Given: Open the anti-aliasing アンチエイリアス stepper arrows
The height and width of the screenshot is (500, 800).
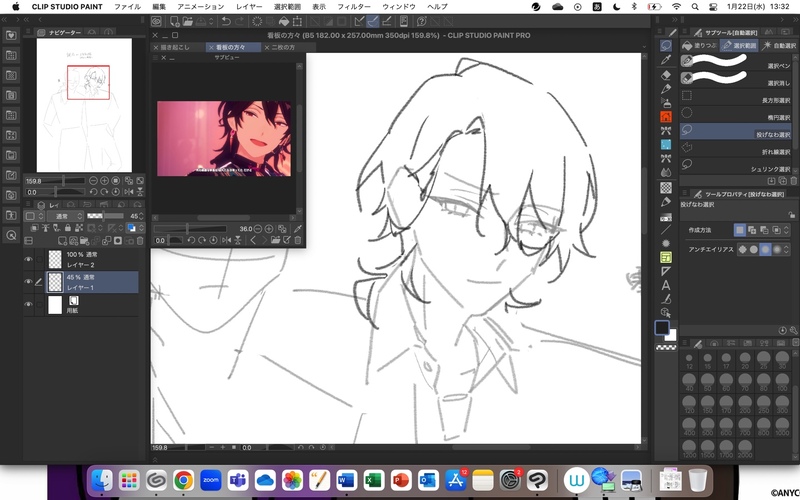Looking at the screenshot, I should coord(786,249).
